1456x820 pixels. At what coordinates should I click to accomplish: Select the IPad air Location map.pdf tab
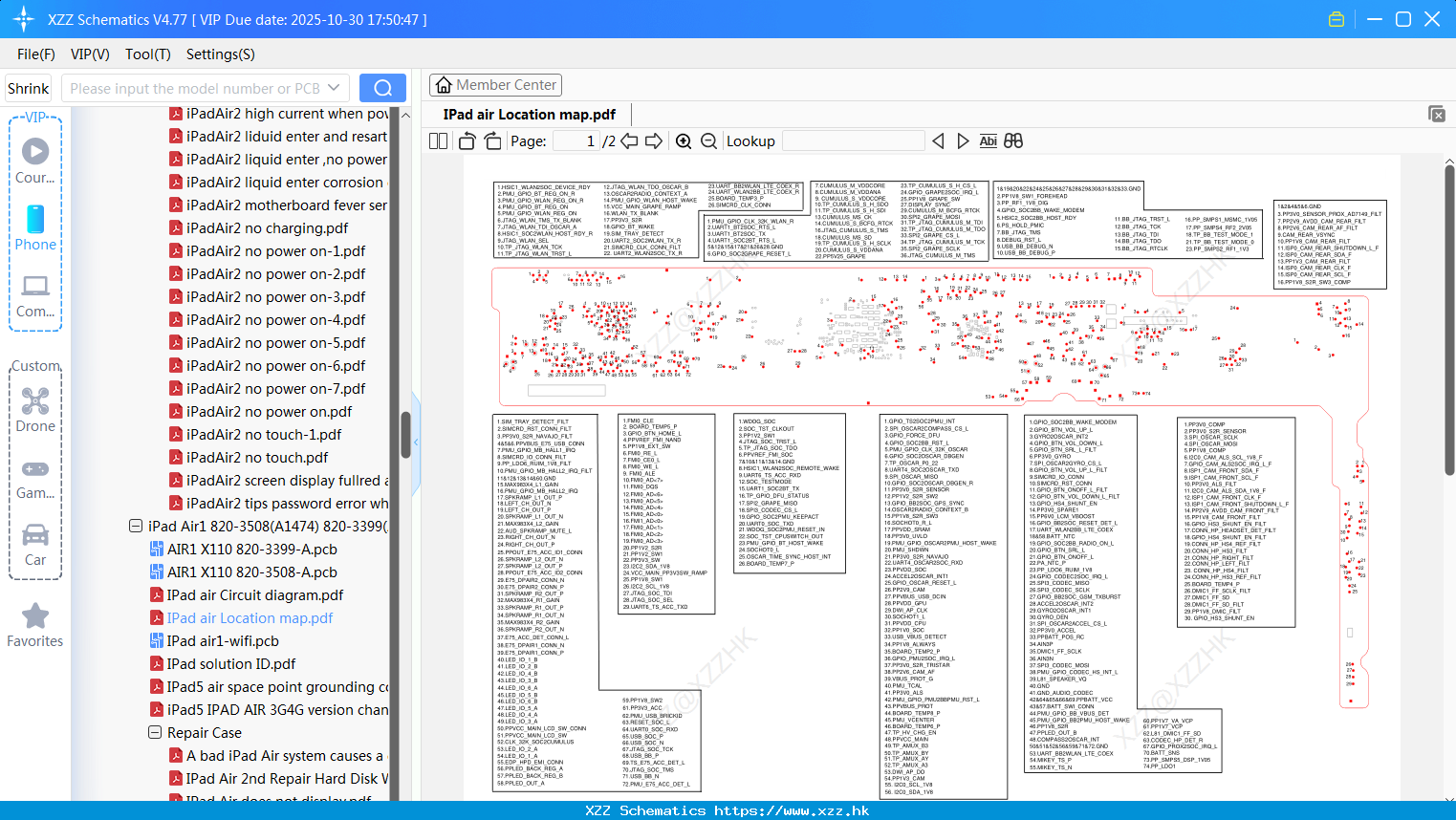coord(530,115)
